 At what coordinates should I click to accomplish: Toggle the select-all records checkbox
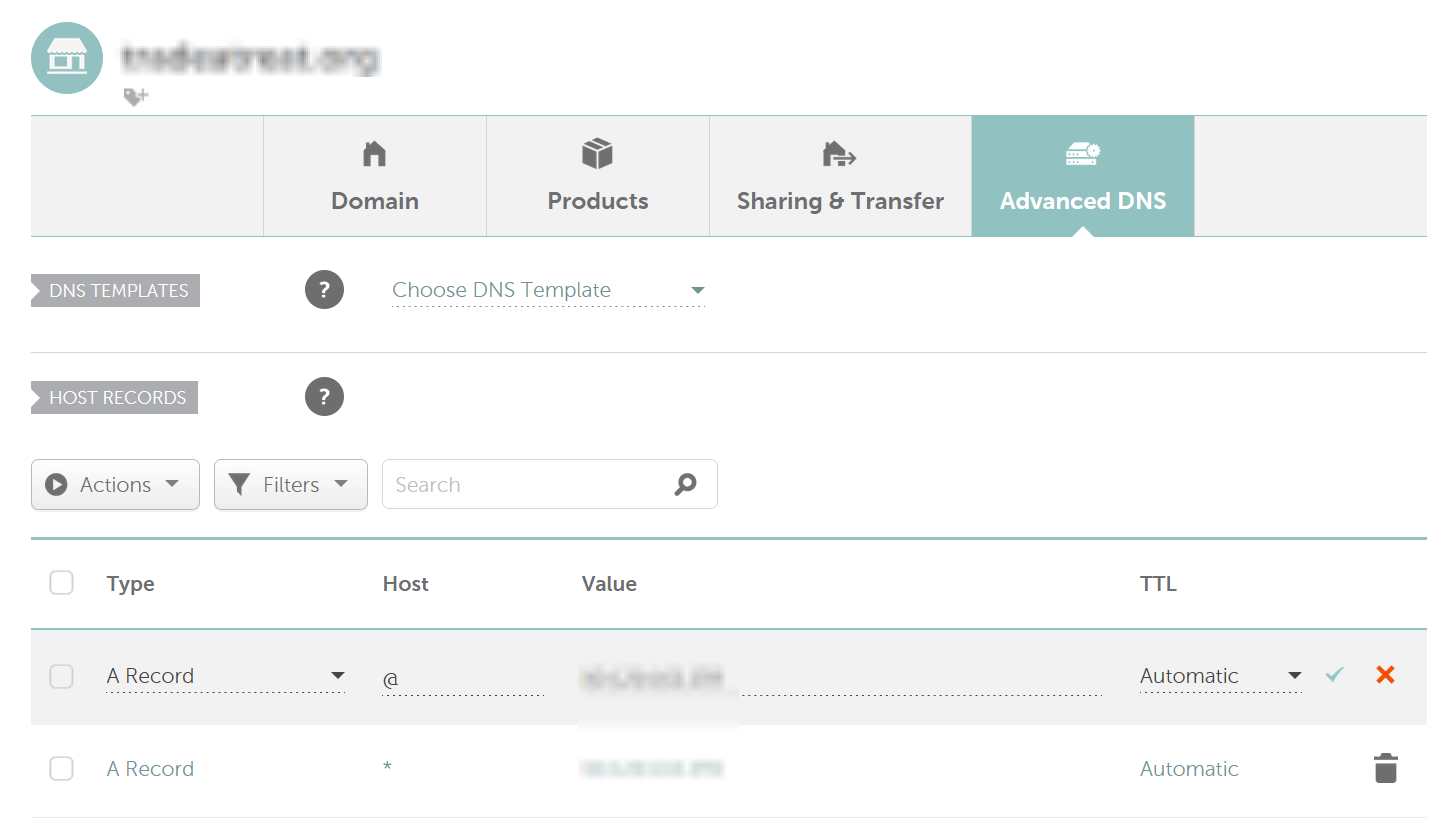coord(62,583)
